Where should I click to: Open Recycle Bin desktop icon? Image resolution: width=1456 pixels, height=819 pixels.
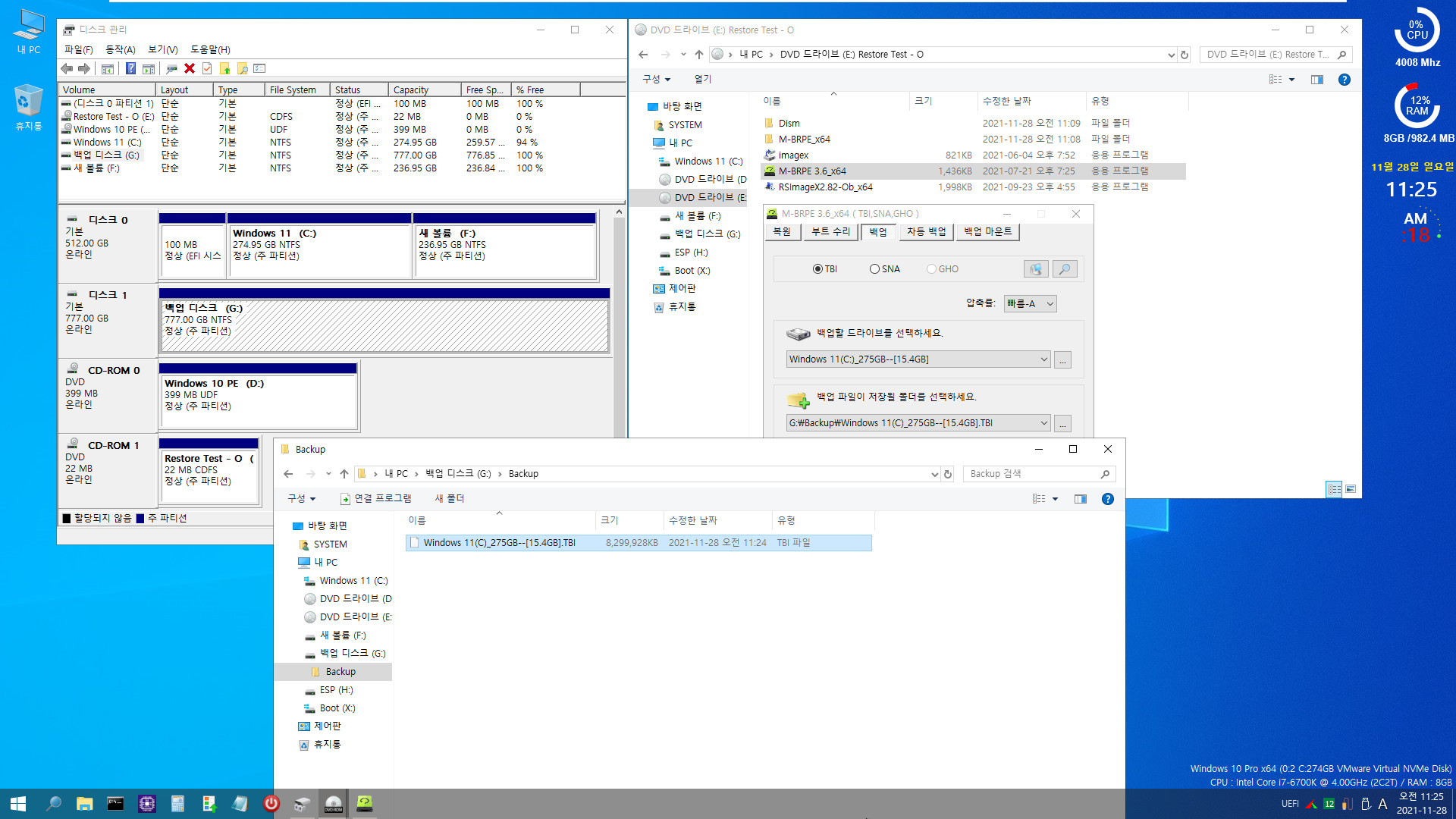[x=29, y=108]
